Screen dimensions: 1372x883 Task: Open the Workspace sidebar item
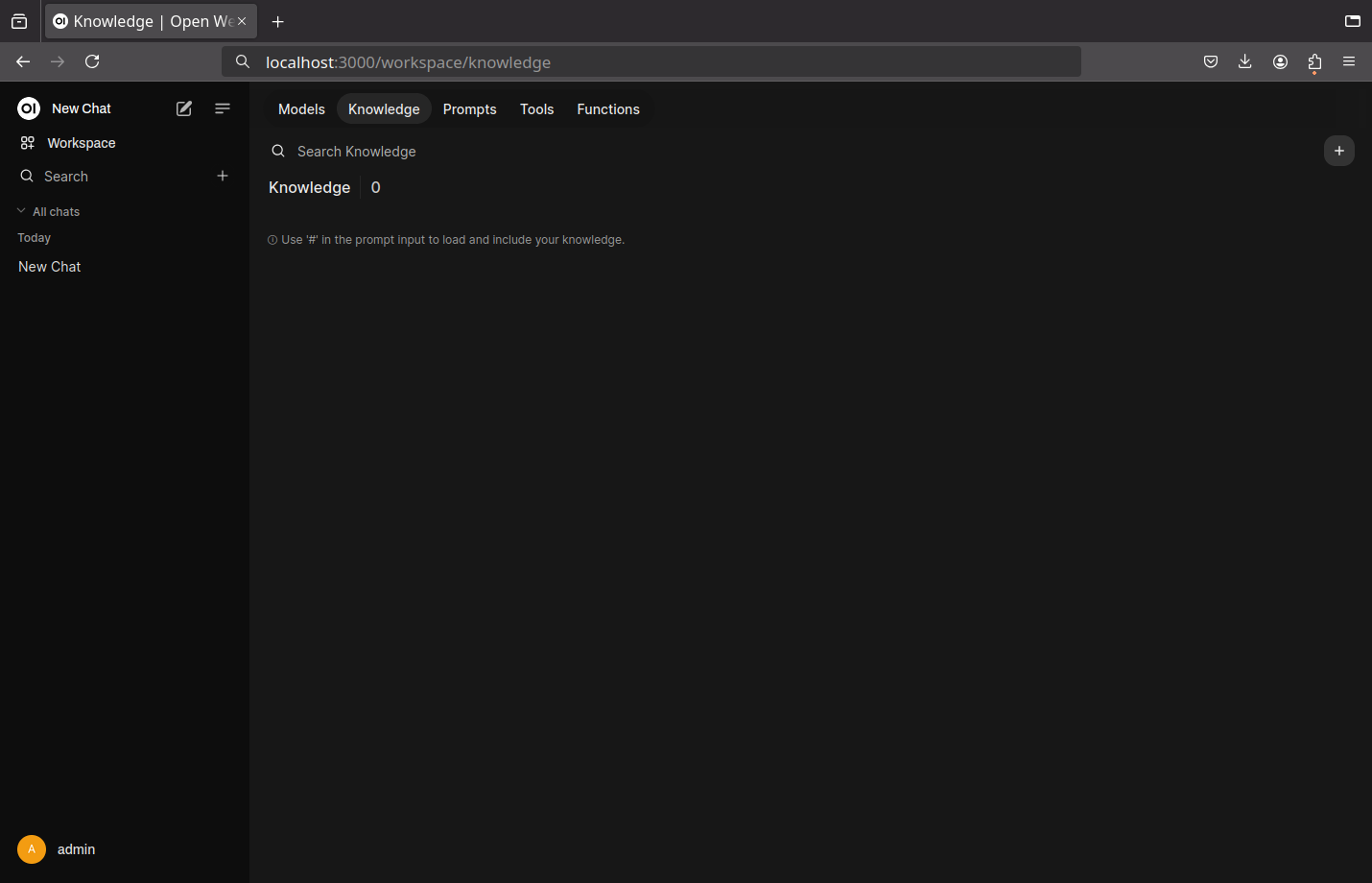[x=81, y=143]
